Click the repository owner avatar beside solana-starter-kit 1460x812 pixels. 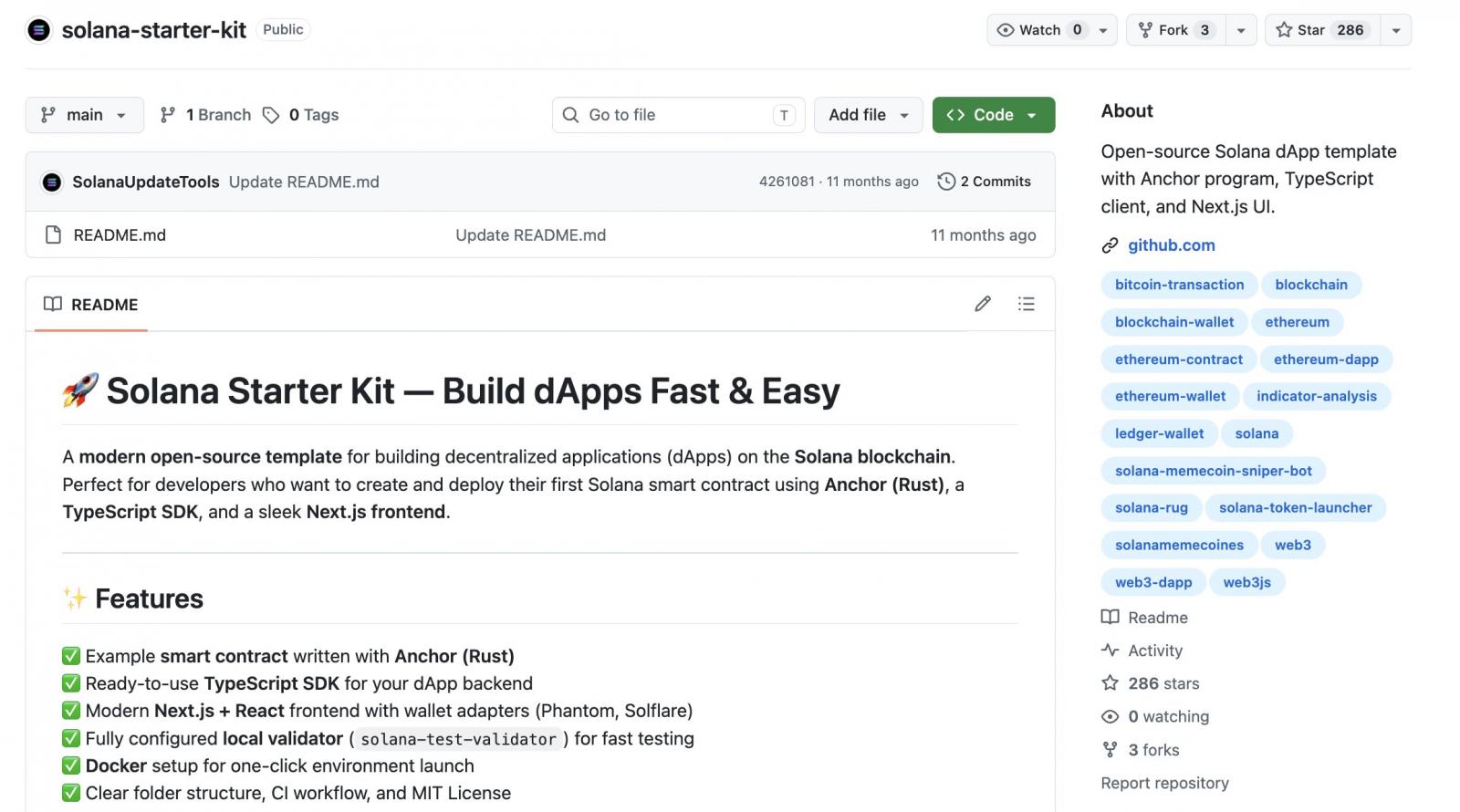tap(39, 30)
